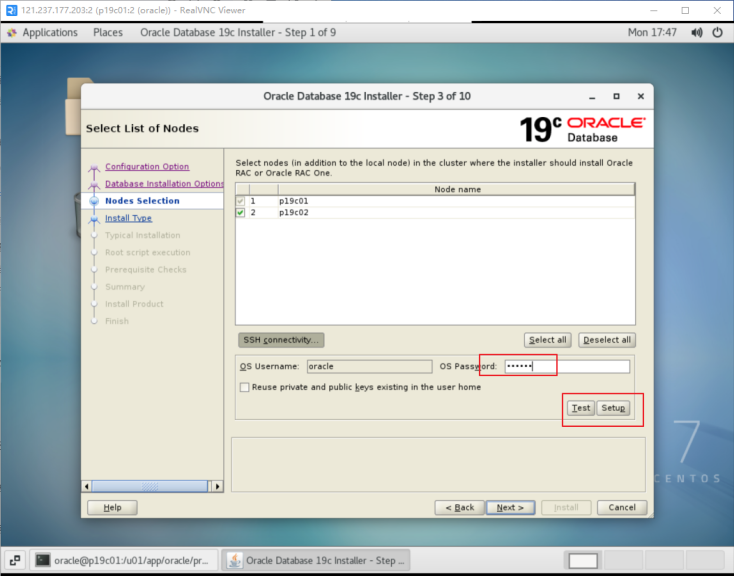Click the Help button
The height and width of the screenshot is (577, 734).
tap(112, 507)
